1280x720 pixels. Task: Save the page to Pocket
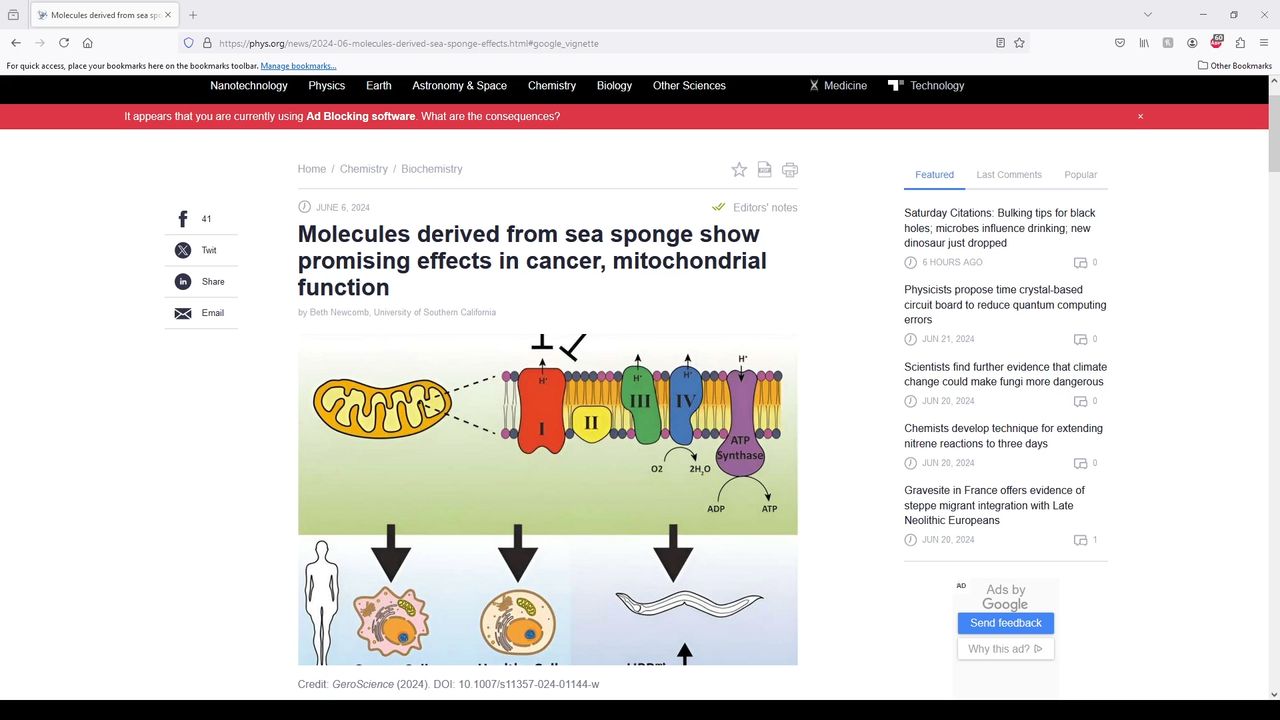pos(1120,43)
